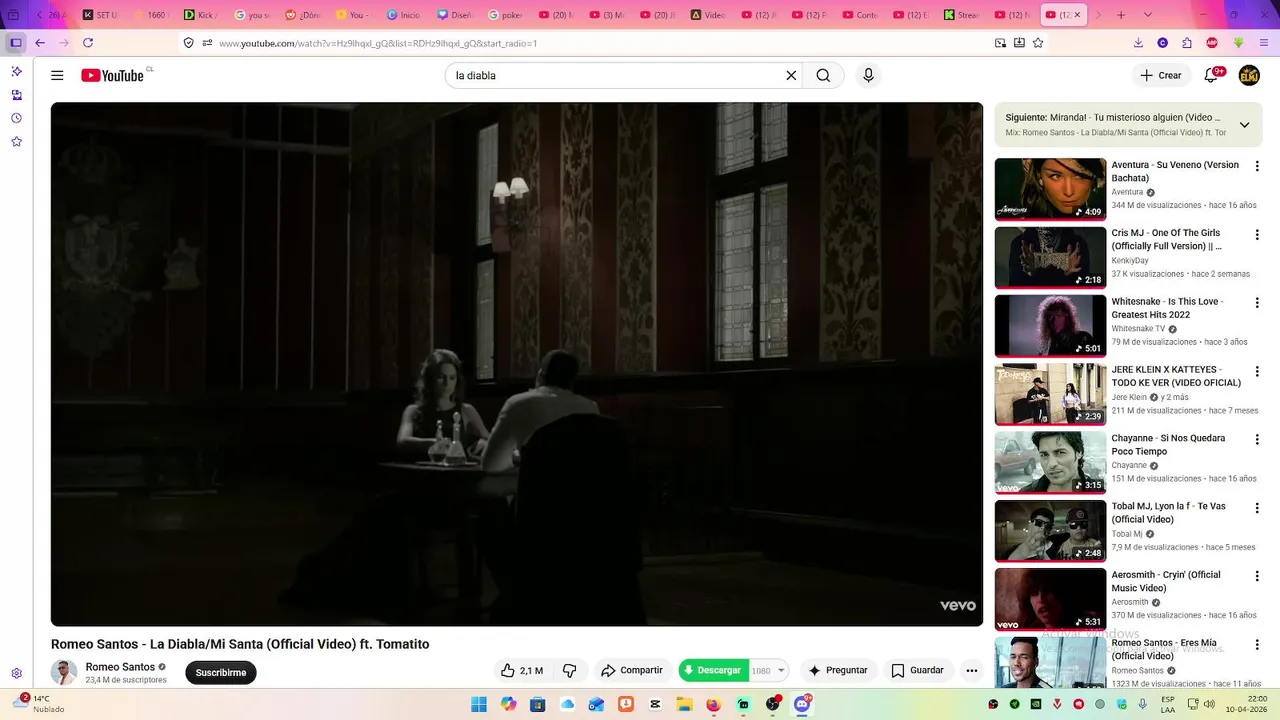Open 'Aerosmith - Cryin' (Official Music Video)' title
1280x720 pixels.
[1166, 581]
